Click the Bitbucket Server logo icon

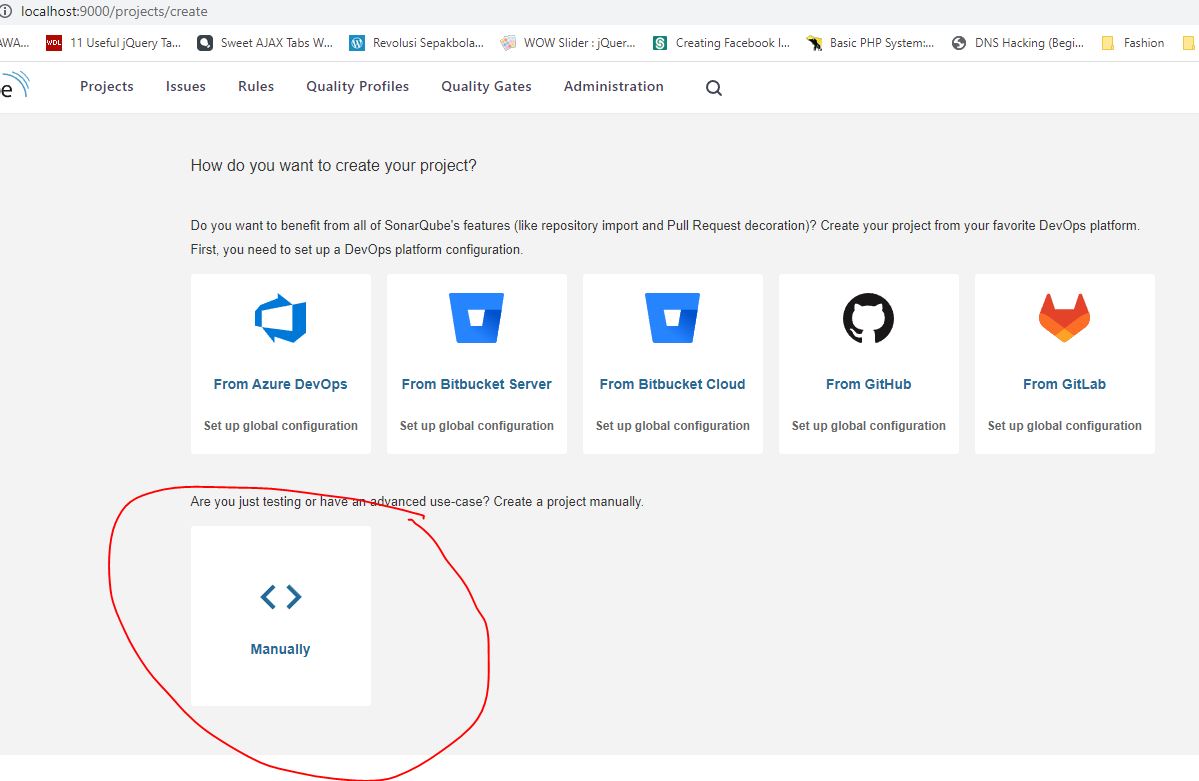(476, 318)
